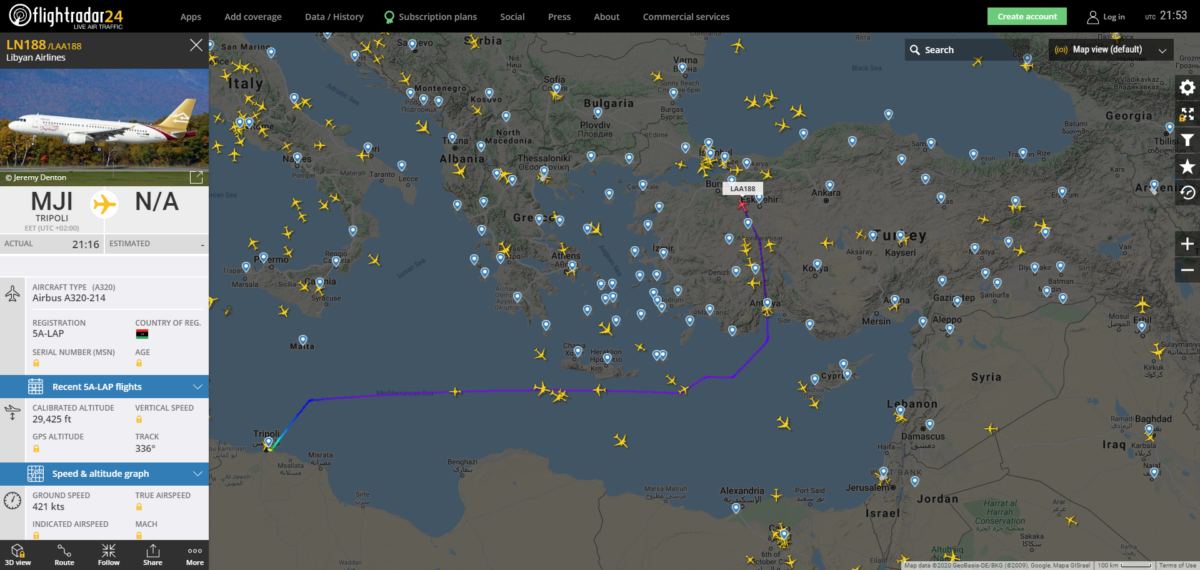Viewport: 1200px width, 570px height.
Task: Click the Log in user icon
Action: click(1093, 16)
